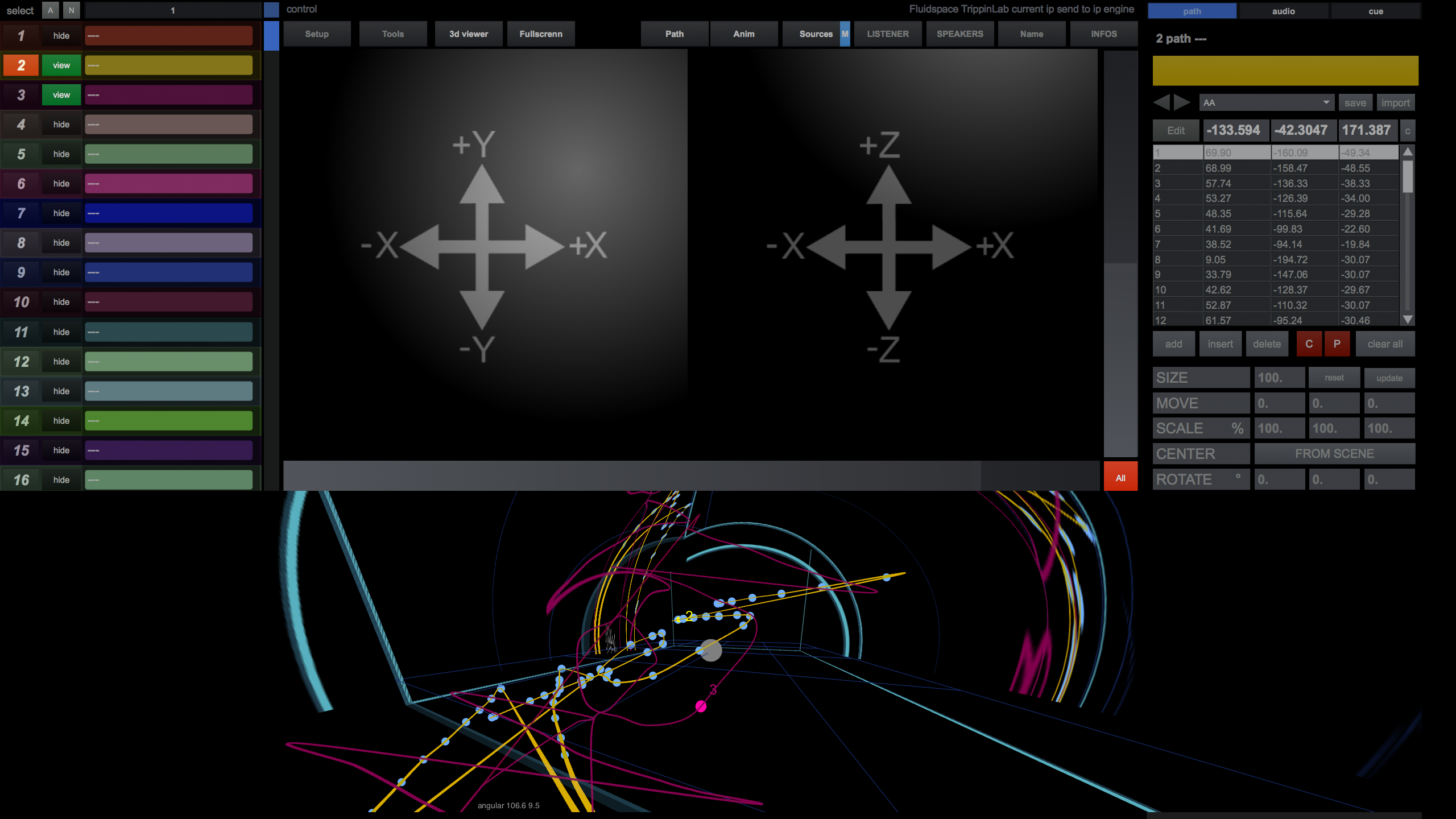This screenshot has height=819, width=1456.
Task: Click the M button beside Sources
Action: (x=845, y=34)
